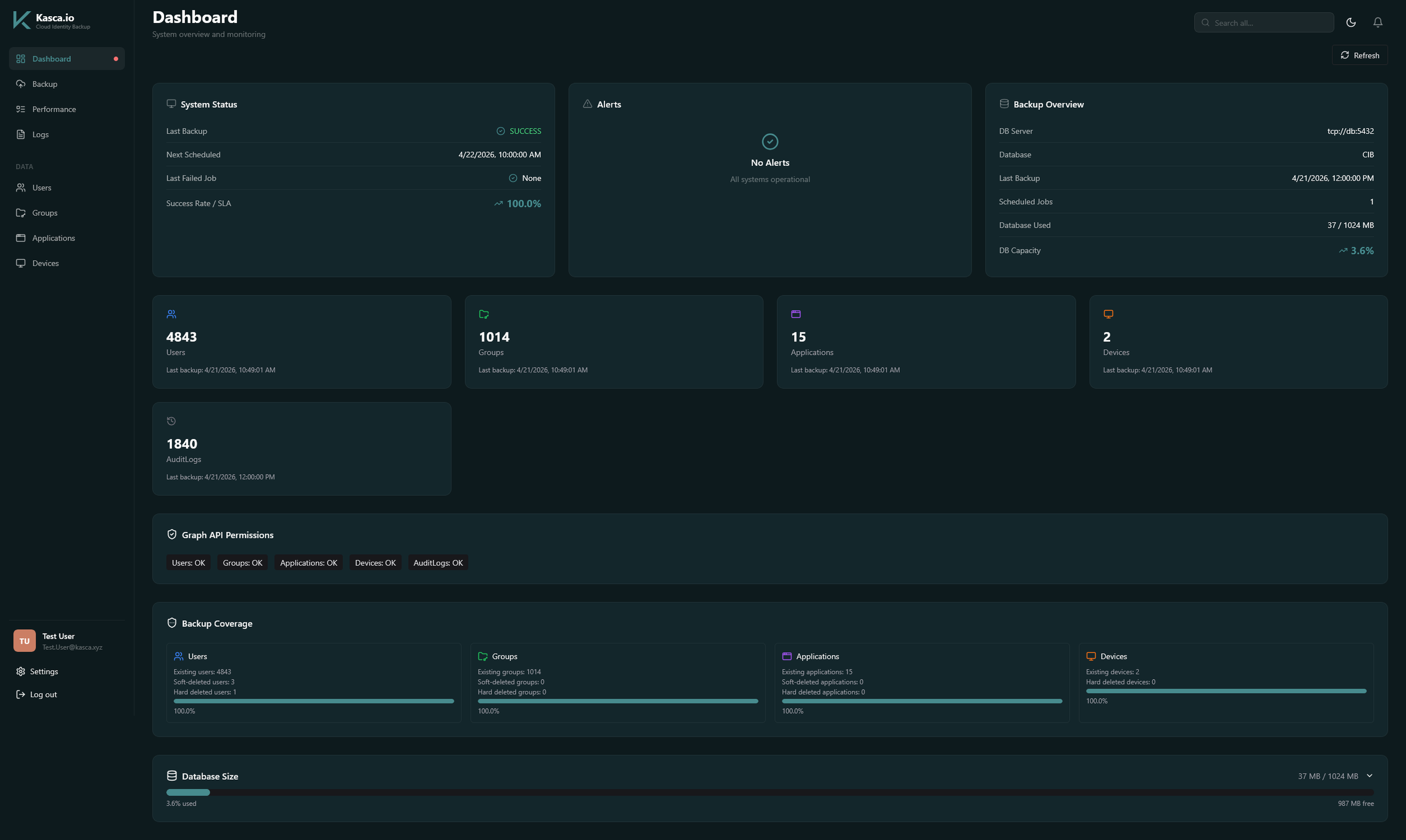Click the trend arrow beside 100.0%
This screenshot has width=1406, height=840.
pos(498,204)
